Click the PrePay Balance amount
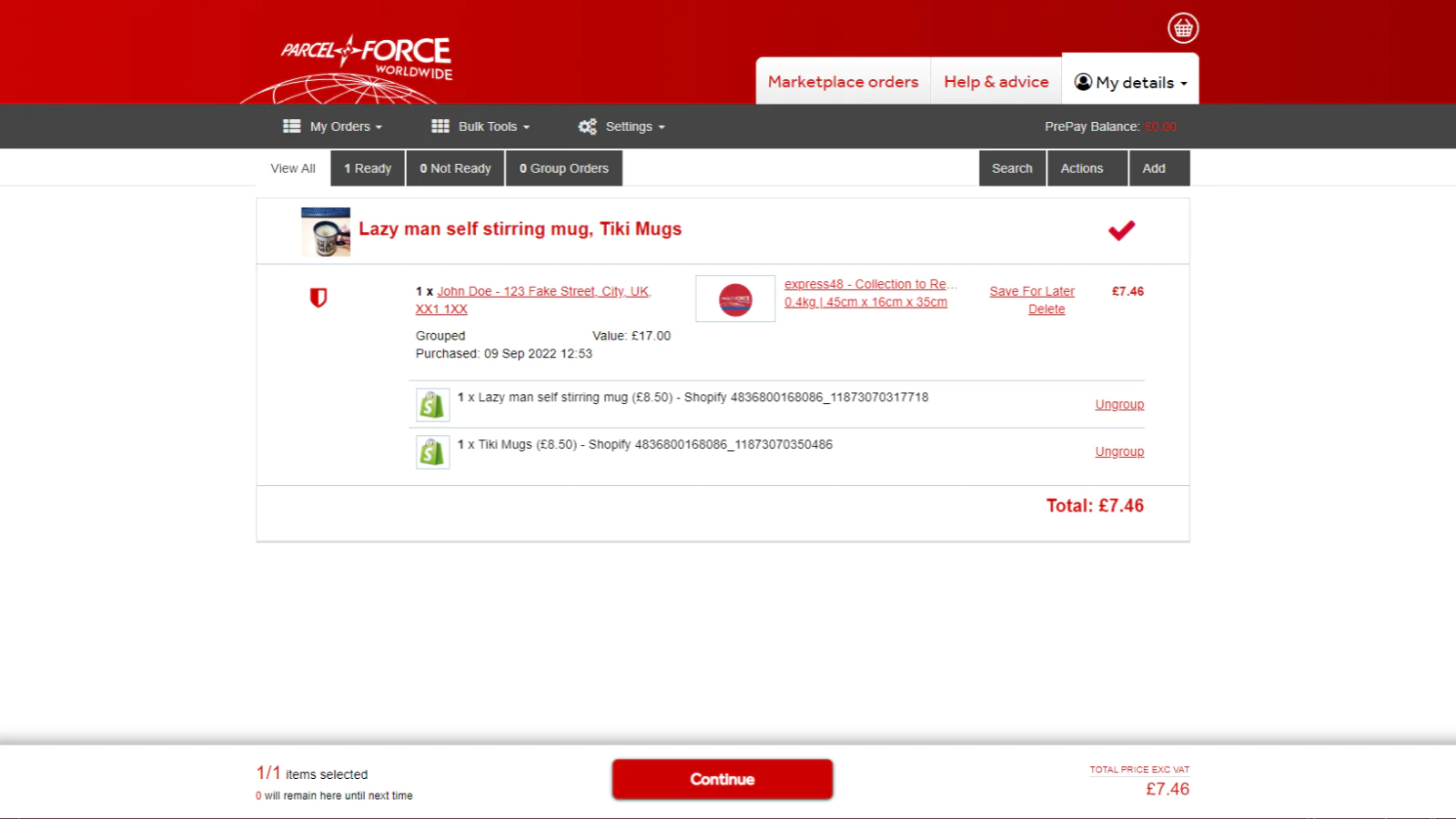 (x=1160, y=126)
